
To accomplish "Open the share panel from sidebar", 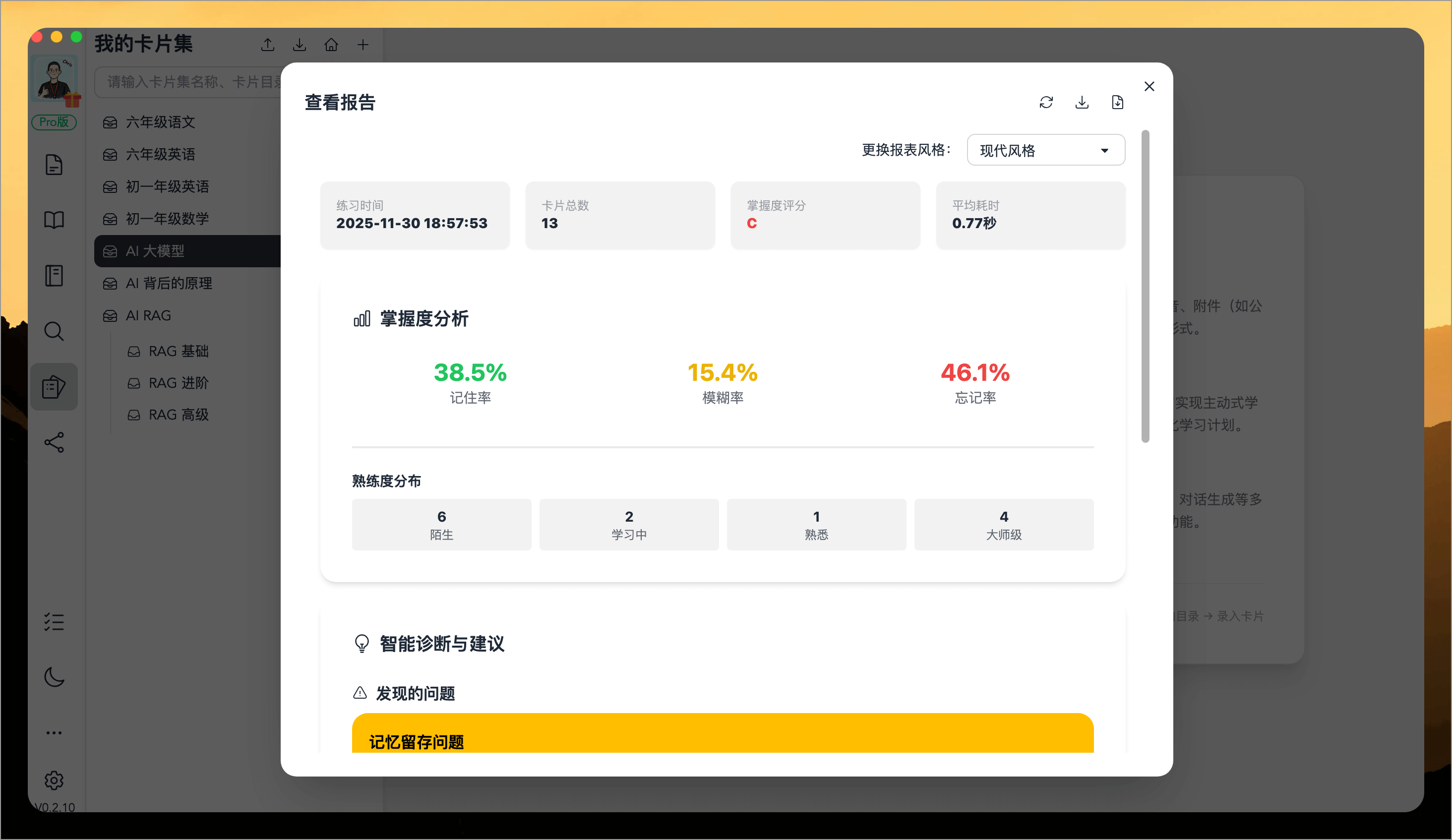I will [54, 442].
